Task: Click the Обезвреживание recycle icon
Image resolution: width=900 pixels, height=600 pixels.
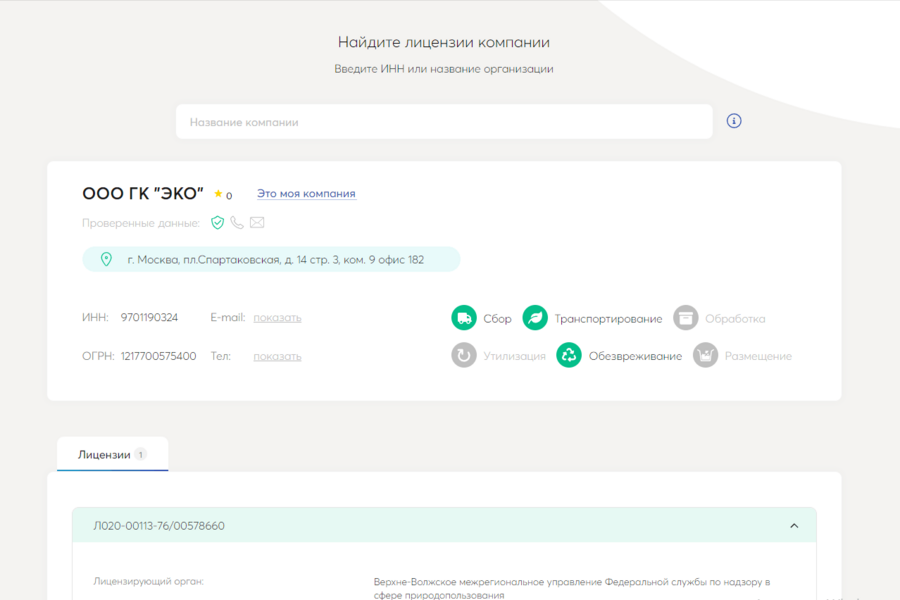Action: click(x=569, y=355)
